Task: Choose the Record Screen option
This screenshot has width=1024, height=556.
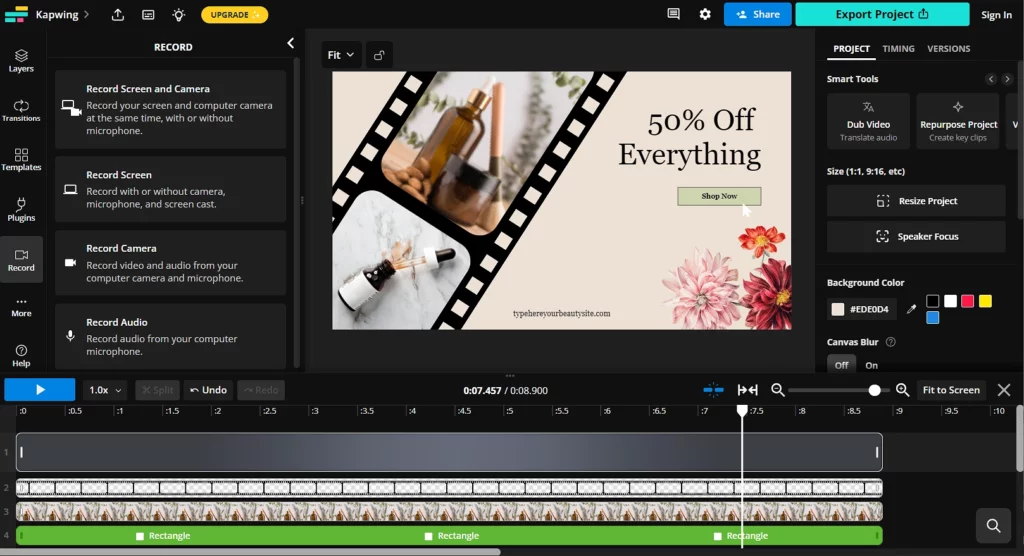Action: [170, 189]
